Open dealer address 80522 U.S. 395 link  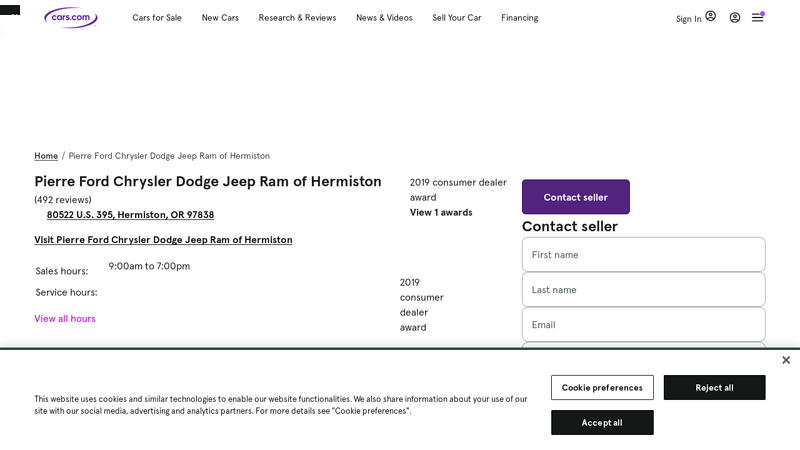click(x=130, y=215)
